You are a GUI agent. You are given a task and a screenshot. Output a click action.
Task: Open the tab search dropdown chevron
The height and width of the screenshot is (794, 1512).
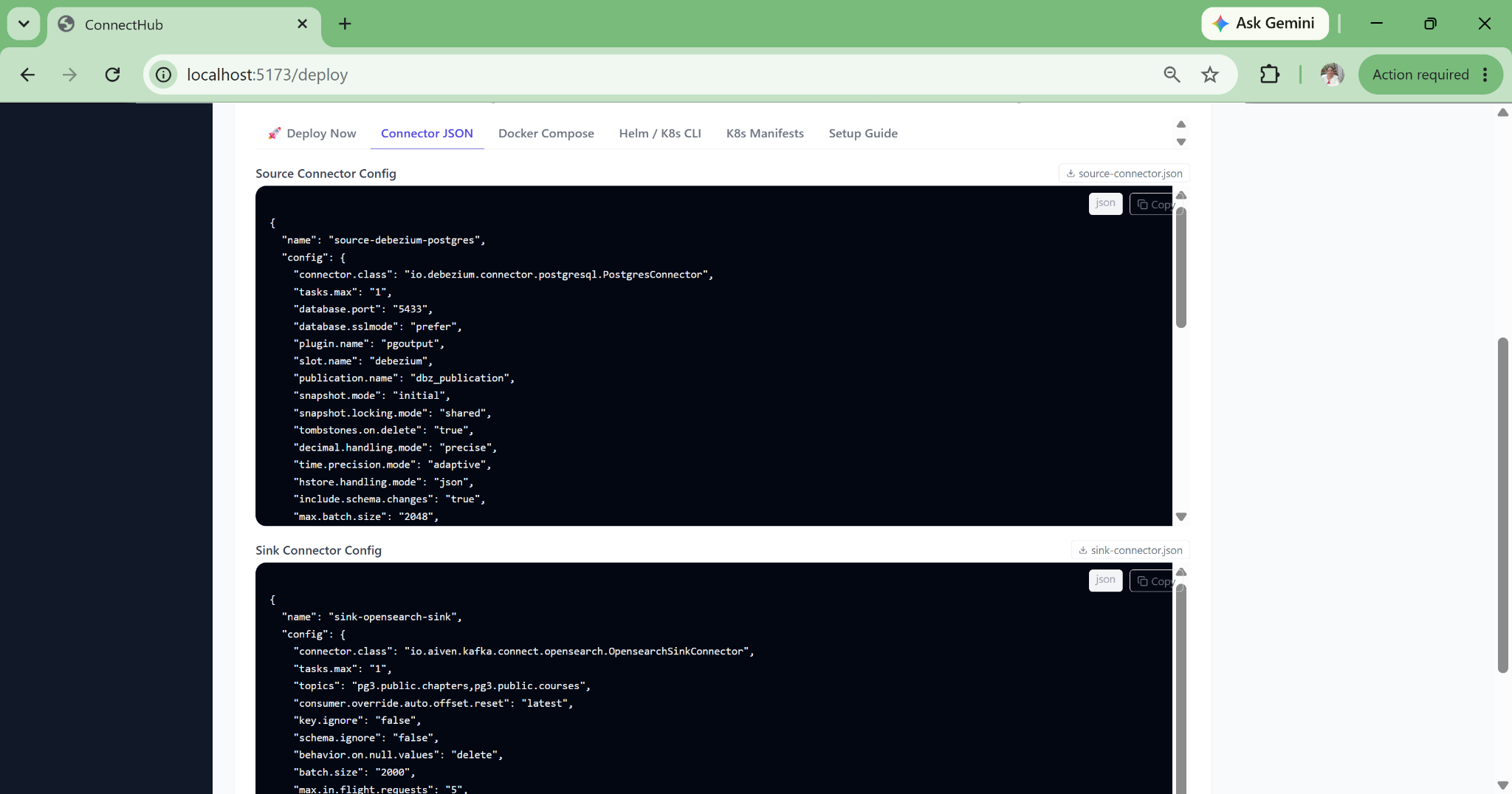coord(24,24)
